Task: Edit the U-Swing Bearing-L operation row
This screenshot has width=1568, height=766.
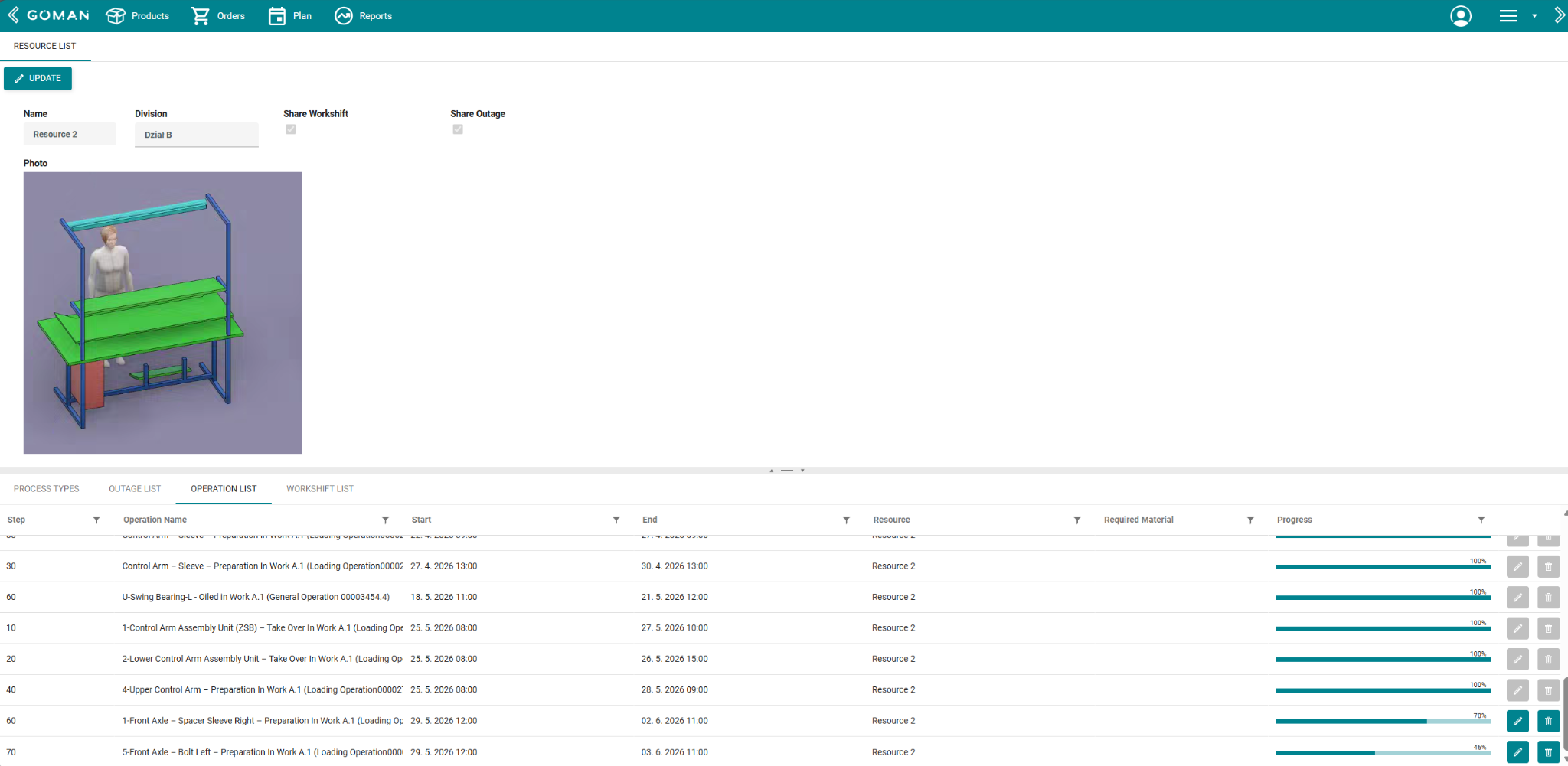Action: coord(1517,598)
